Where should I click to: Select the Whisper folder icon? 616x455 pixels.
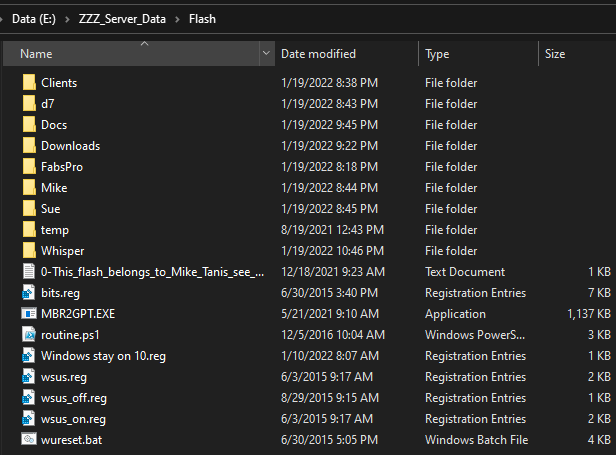pos(29,251)
